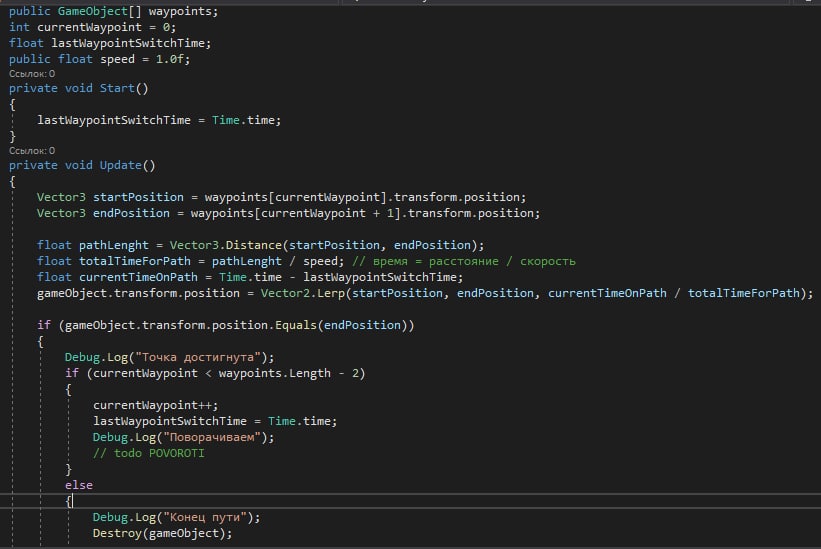Click the number 2 after 'waypoints.Length -'
Screen dimensions: 821x549
click(356, 374)
